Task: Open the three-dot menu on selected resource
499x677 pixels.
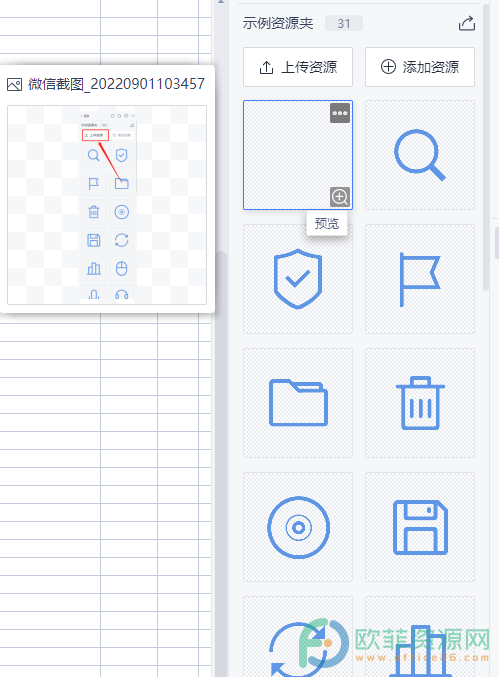Action: click(340, 113)
